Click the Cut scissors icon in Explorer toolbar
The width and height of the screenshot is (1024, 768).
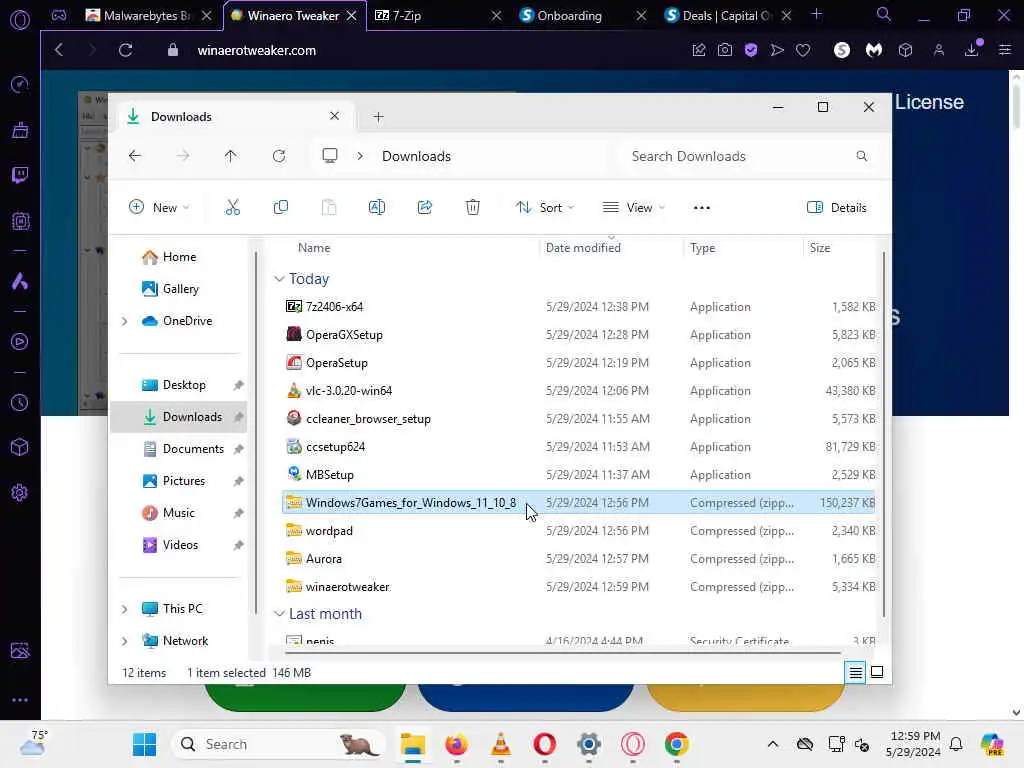[232, 208]
